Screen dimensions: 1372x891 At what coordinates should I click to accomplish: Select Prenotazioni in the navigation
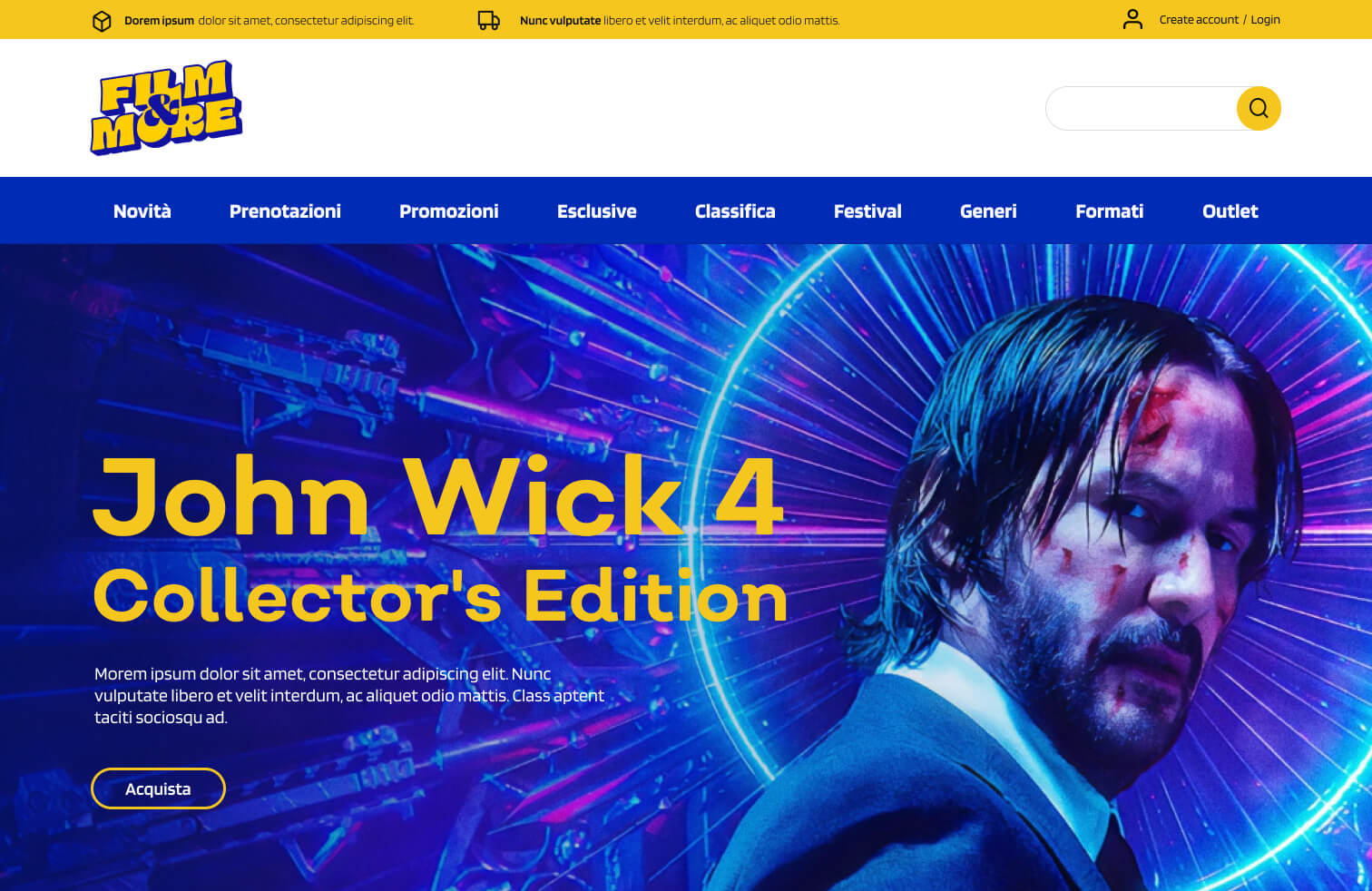[x=285, y=211]
